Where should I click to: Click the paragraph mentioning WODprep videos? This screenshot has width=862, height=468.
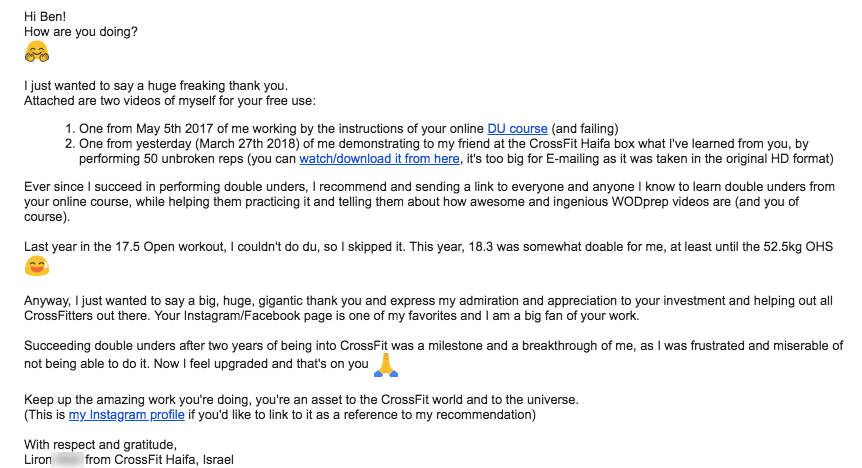pyautogui.click(x=429, y=202)
